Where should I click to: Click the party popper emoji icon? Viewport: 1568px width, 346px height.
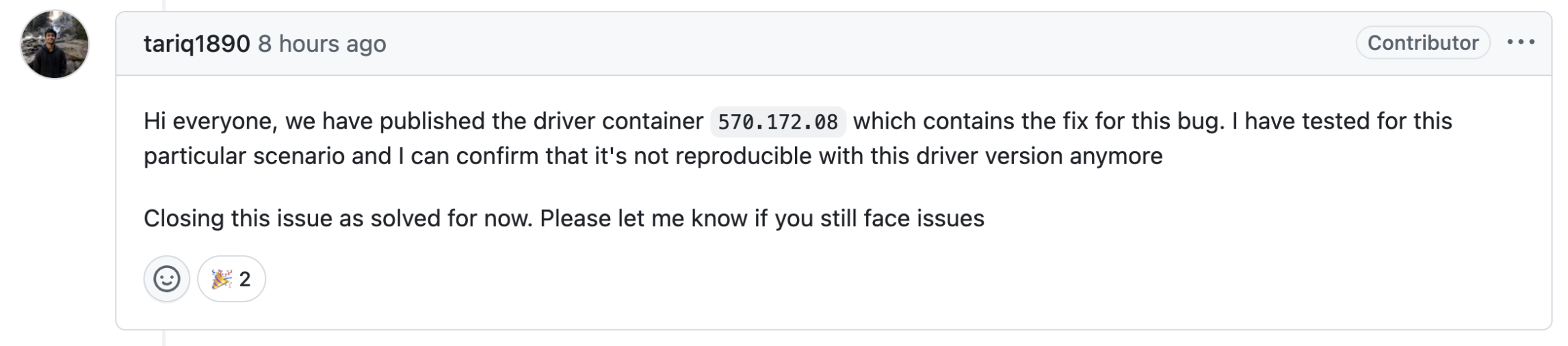221,279
